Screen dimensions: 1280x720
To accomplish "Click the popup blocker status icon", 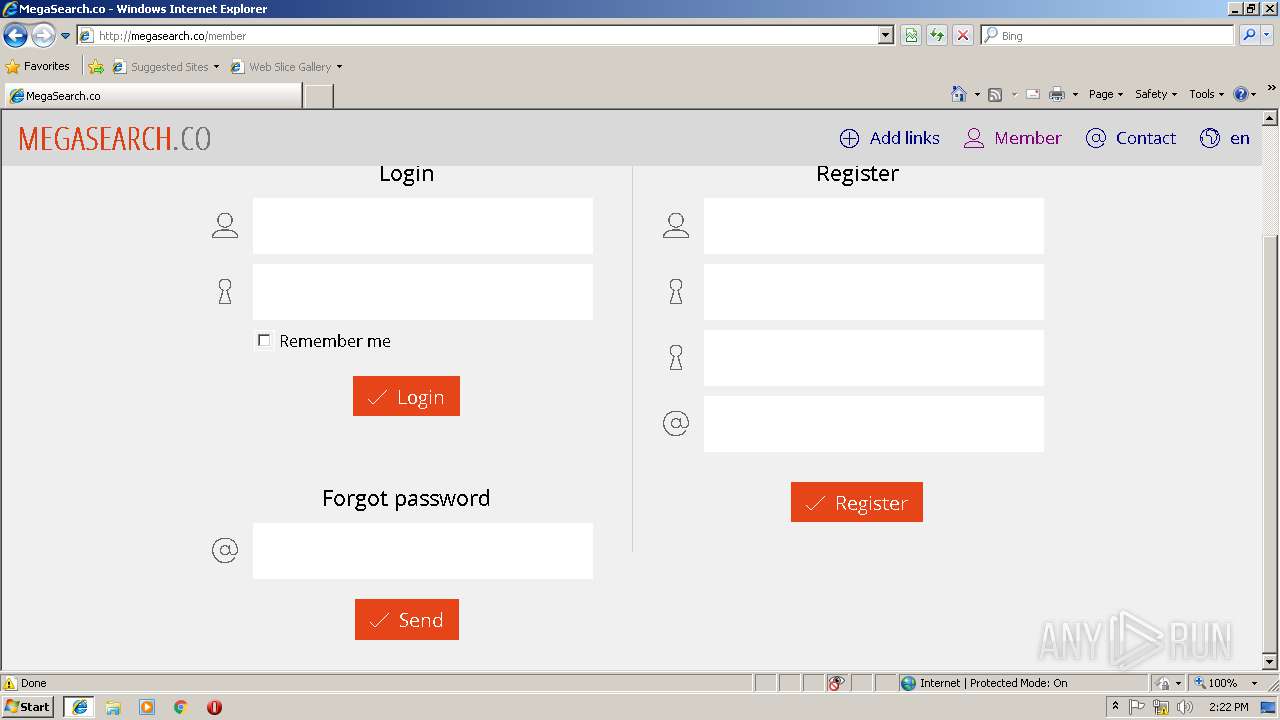I will pos(836,683).
